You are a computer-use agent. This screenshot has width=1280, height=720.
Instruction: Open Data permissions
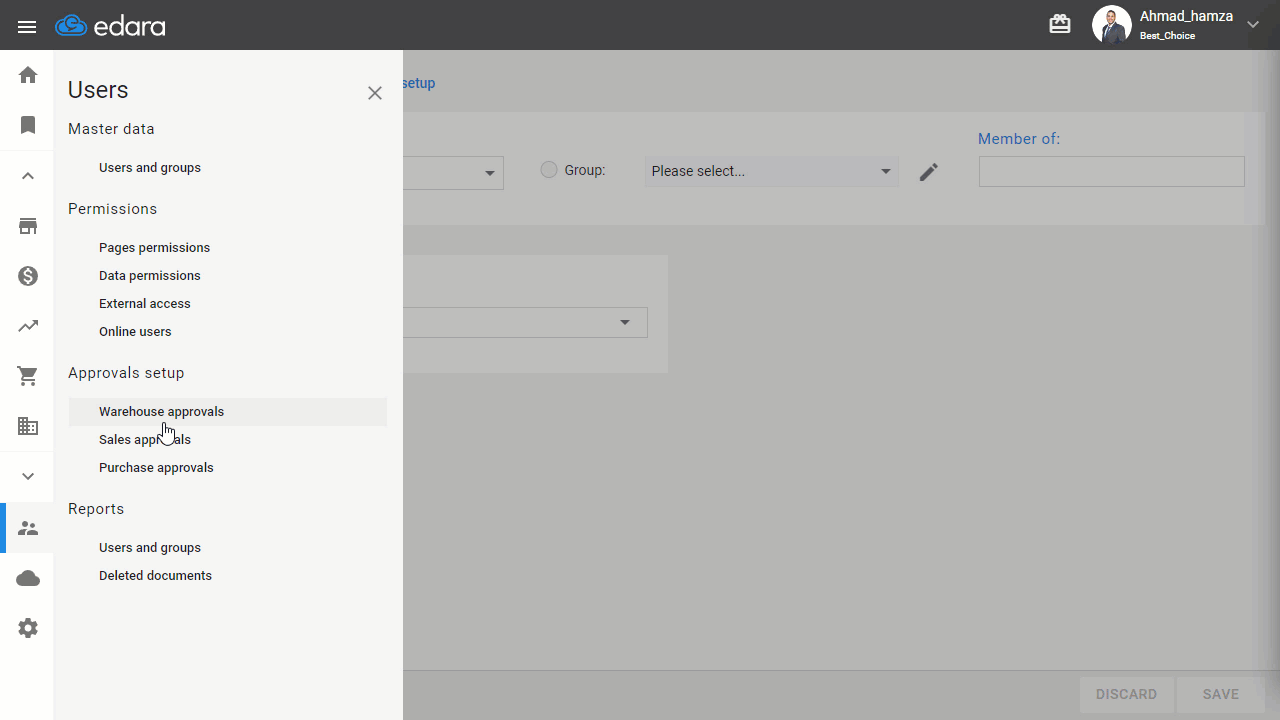(150, 276)
